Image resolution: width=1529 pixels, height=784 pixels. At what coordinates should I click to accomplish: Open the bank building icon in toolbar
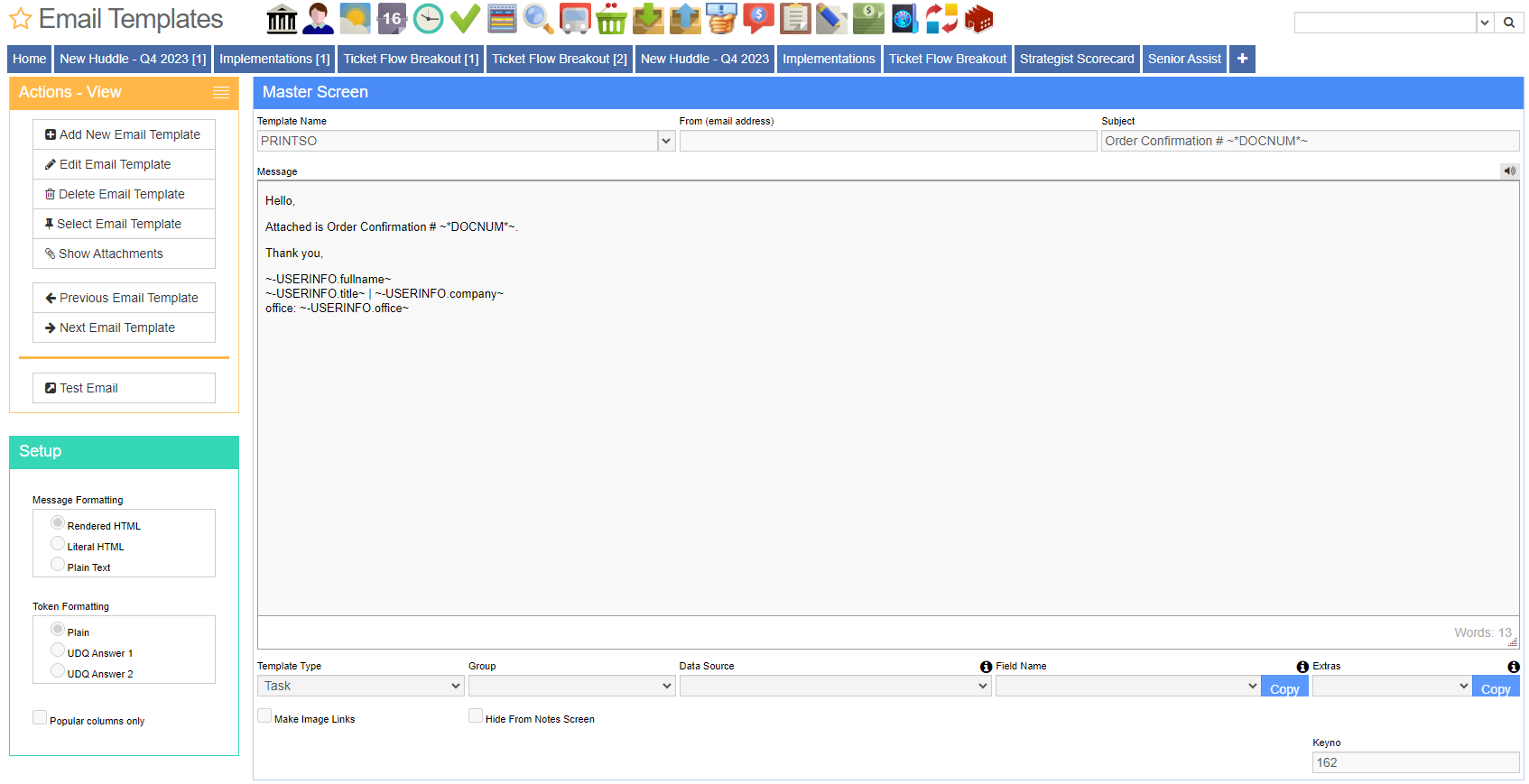(x=282, y=18)
